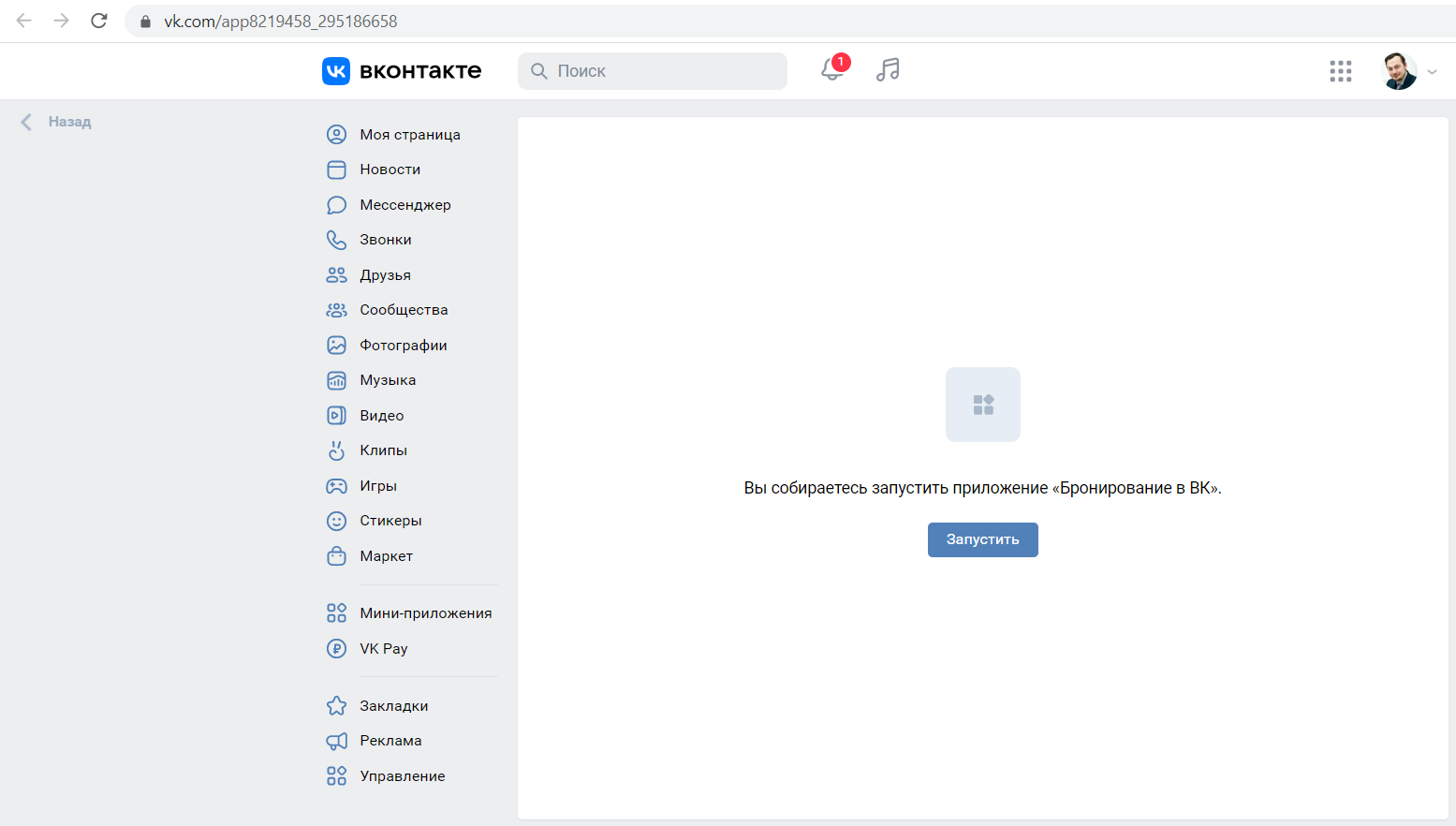Open the notifications bell

[832, 69]
